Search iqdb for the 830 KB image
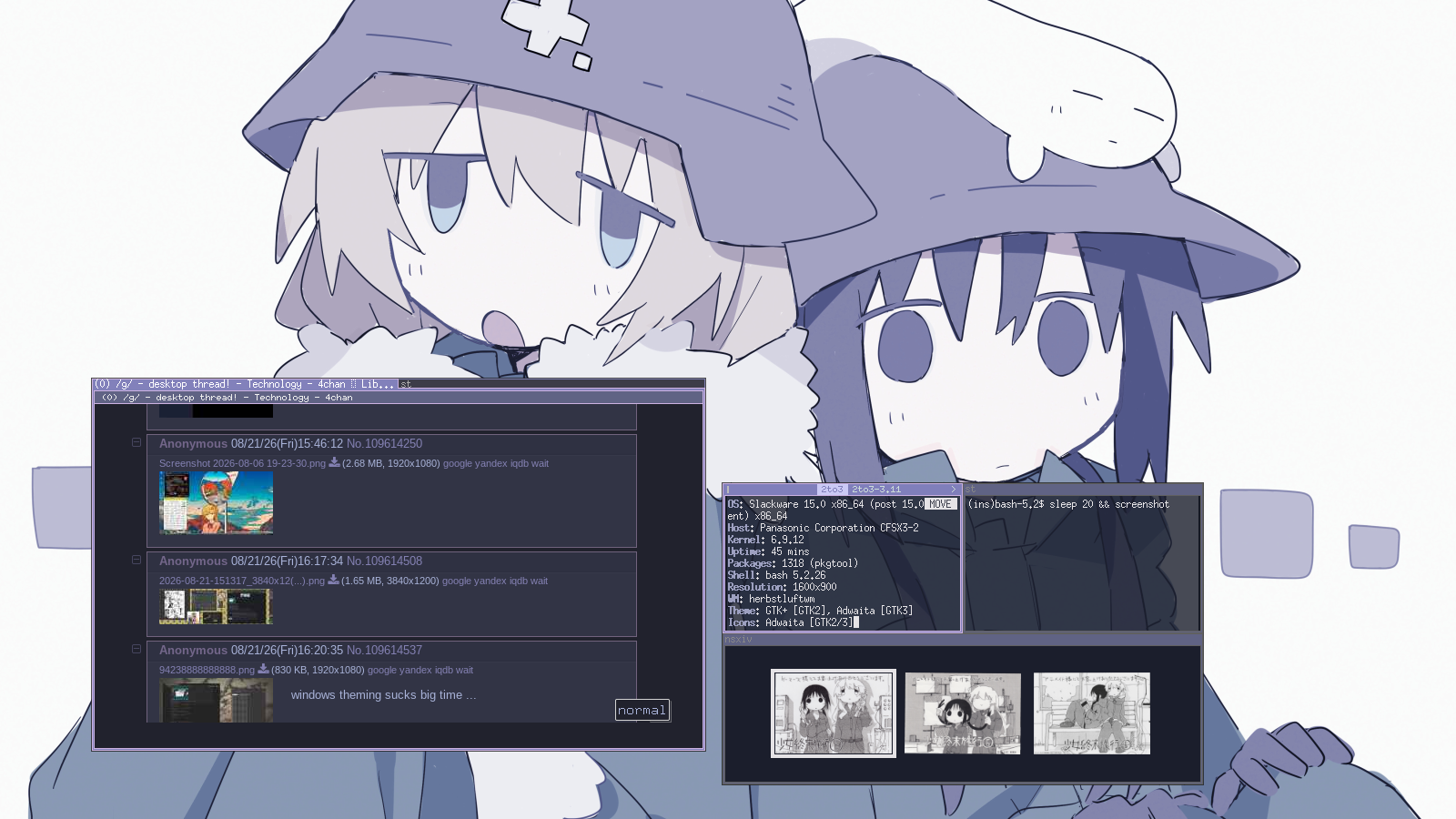The width and height of the screenshot is (1456, 819). click(444, 670)
